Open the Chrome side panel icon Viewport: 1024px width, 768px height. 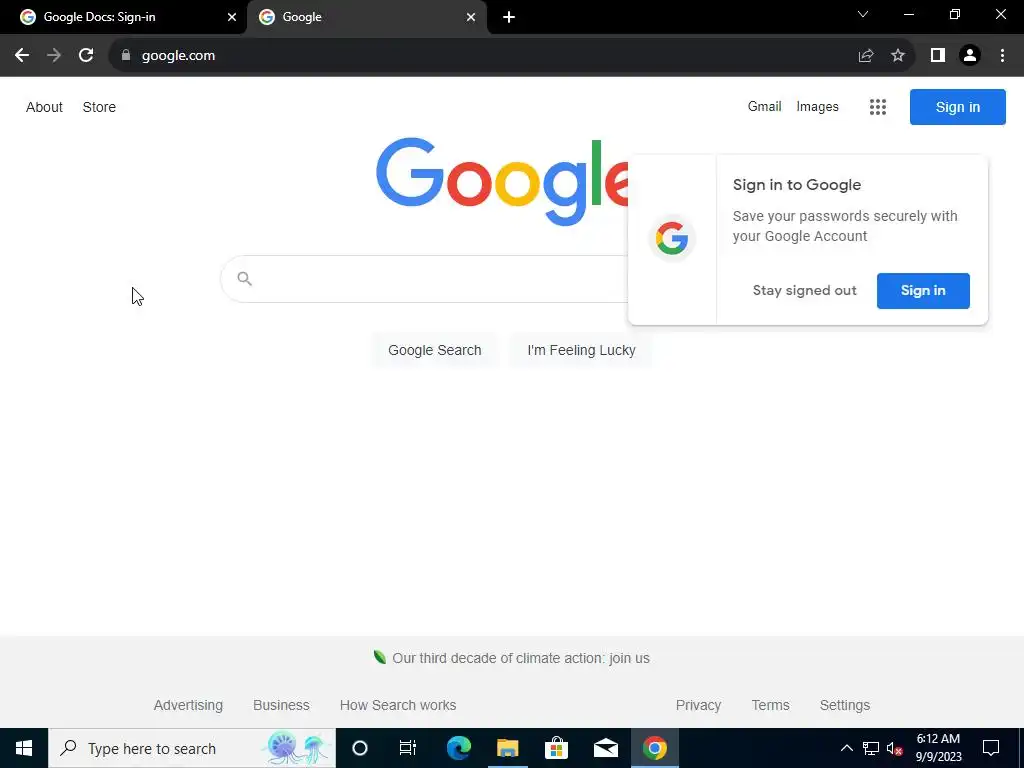[938, 56]
